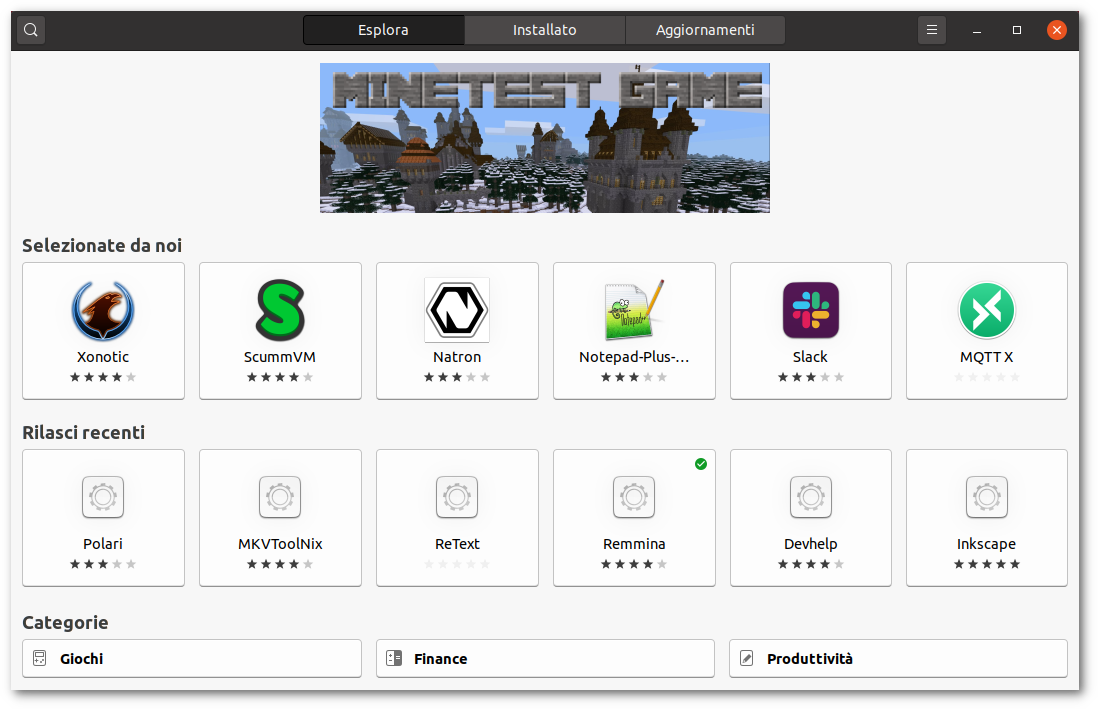Image resolution: width=1098 pixels, height=709 pixels.
Task: Close the window with orange button
Action: (1057, 30)
